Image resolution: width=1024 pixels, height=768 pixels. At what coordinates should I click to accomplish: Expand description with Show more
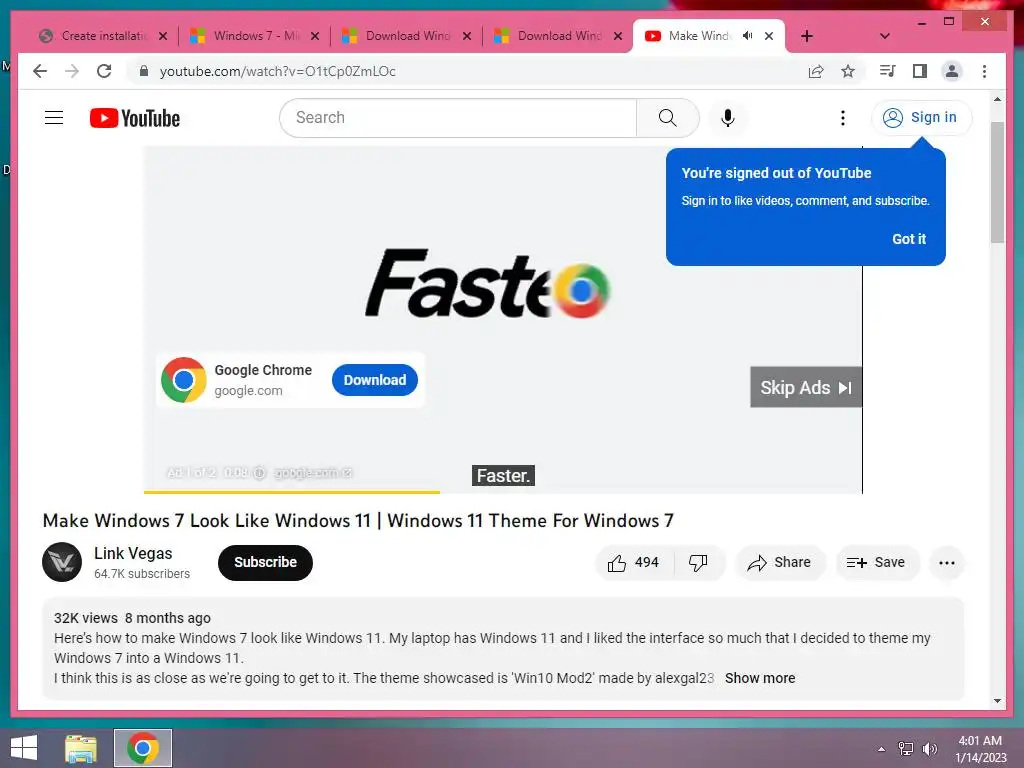click(760, 678)
